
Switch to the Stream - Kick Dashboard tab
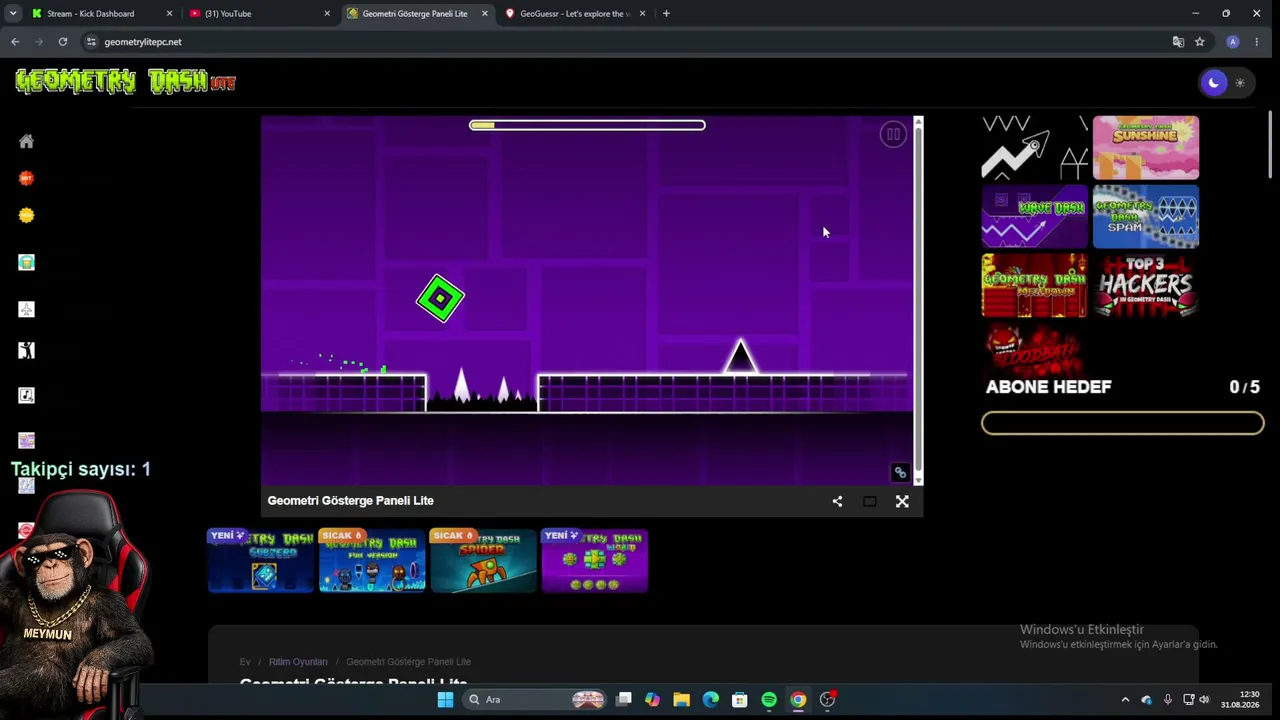pos(100,14)
